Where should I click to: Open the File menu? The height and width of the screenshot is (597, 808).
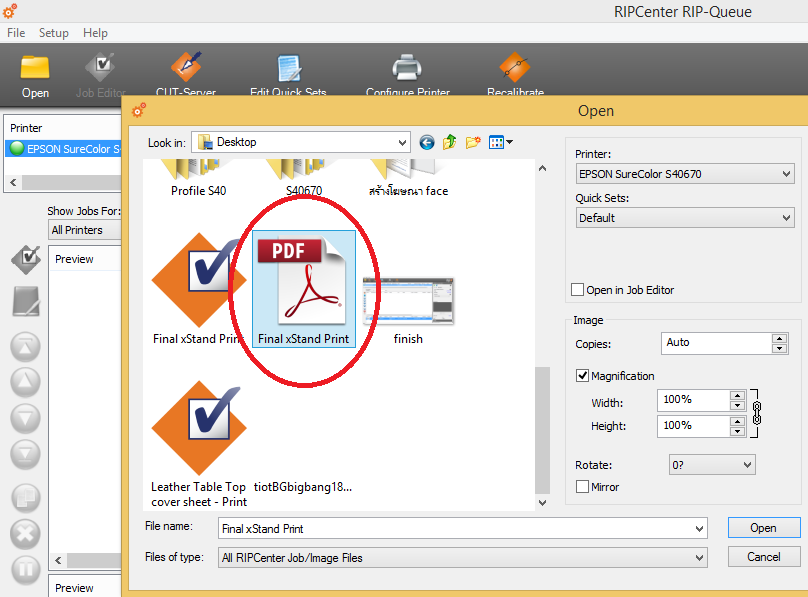pyautogui.click(x=16, y=33)
